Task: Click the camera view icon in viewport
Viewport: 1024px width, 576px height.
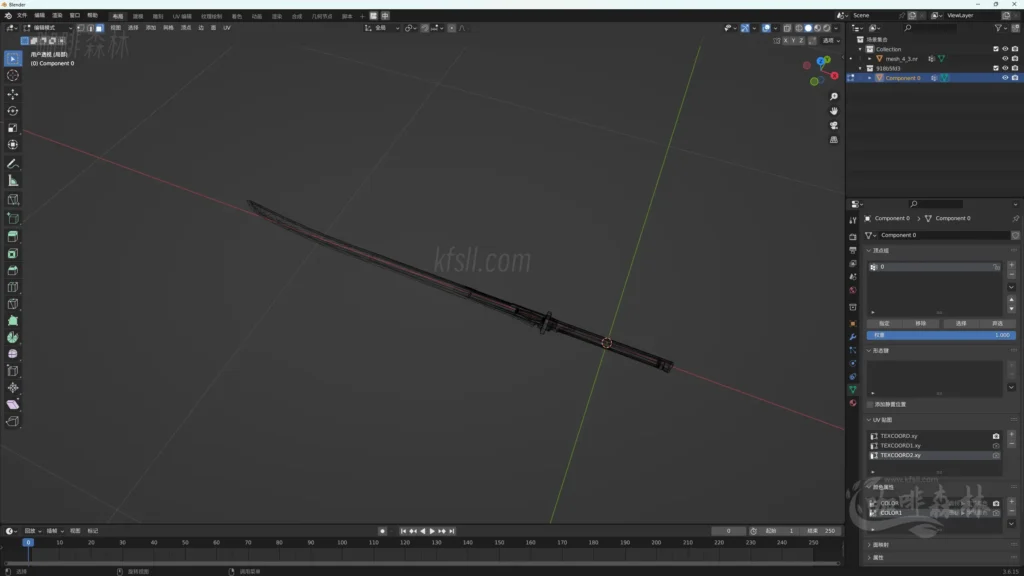Action: tap(834, 126)
